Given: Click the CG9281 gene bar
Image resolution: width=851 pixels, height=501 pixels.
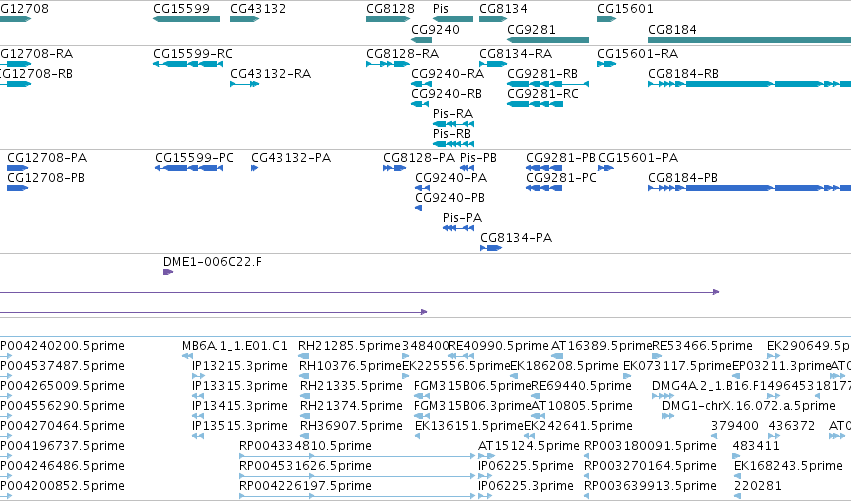Looking at the screenshot, I should 548,40.
